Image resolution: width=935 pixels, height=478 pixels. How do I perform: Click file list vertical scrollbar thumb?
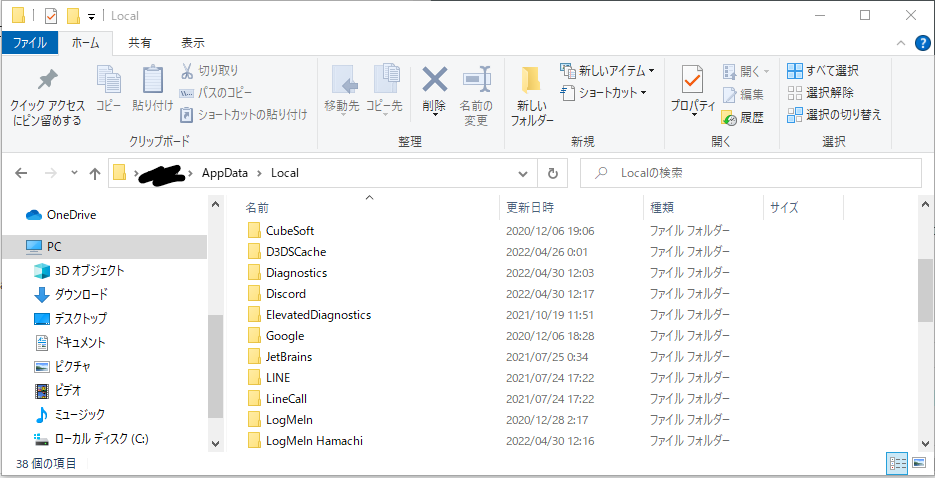pos(925,291)
